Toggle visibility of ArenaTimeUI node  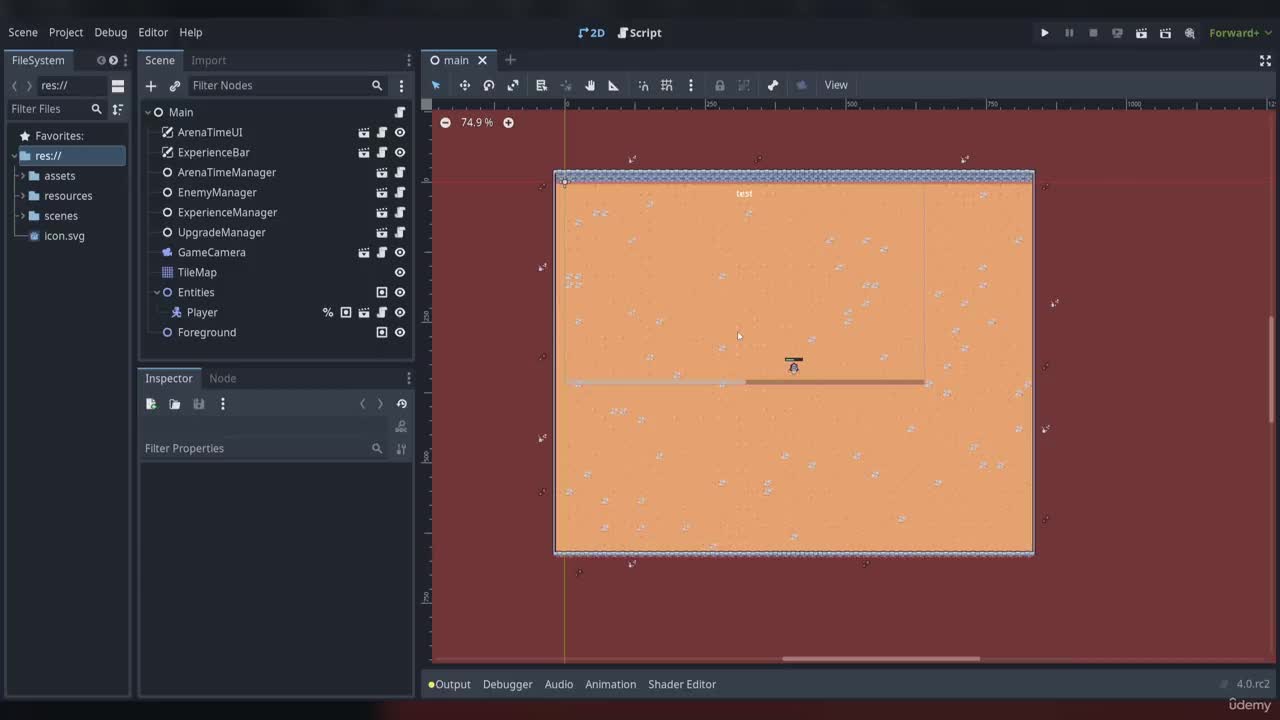pyautogui.click(x=400, y=132)
